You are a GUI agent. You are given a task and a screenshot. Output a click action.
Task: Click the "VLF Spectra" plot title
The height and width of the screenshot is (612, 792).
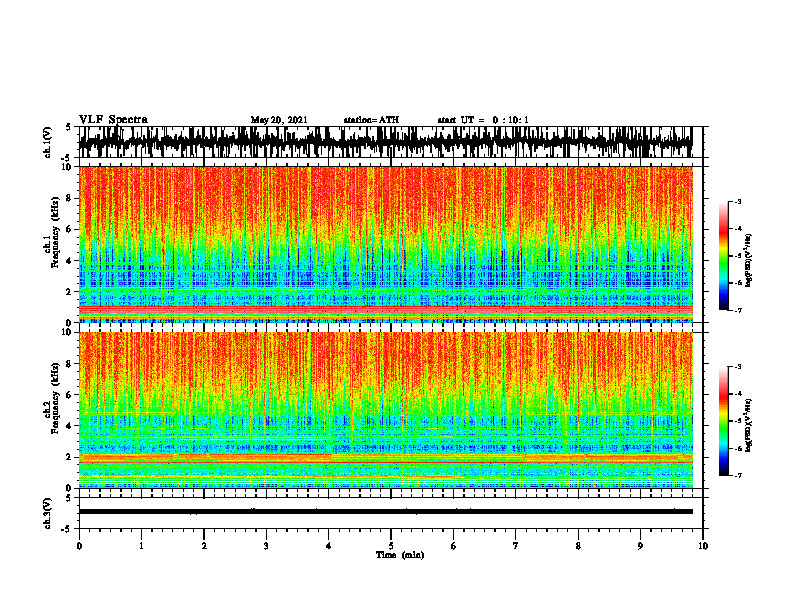tap(113, 120)
